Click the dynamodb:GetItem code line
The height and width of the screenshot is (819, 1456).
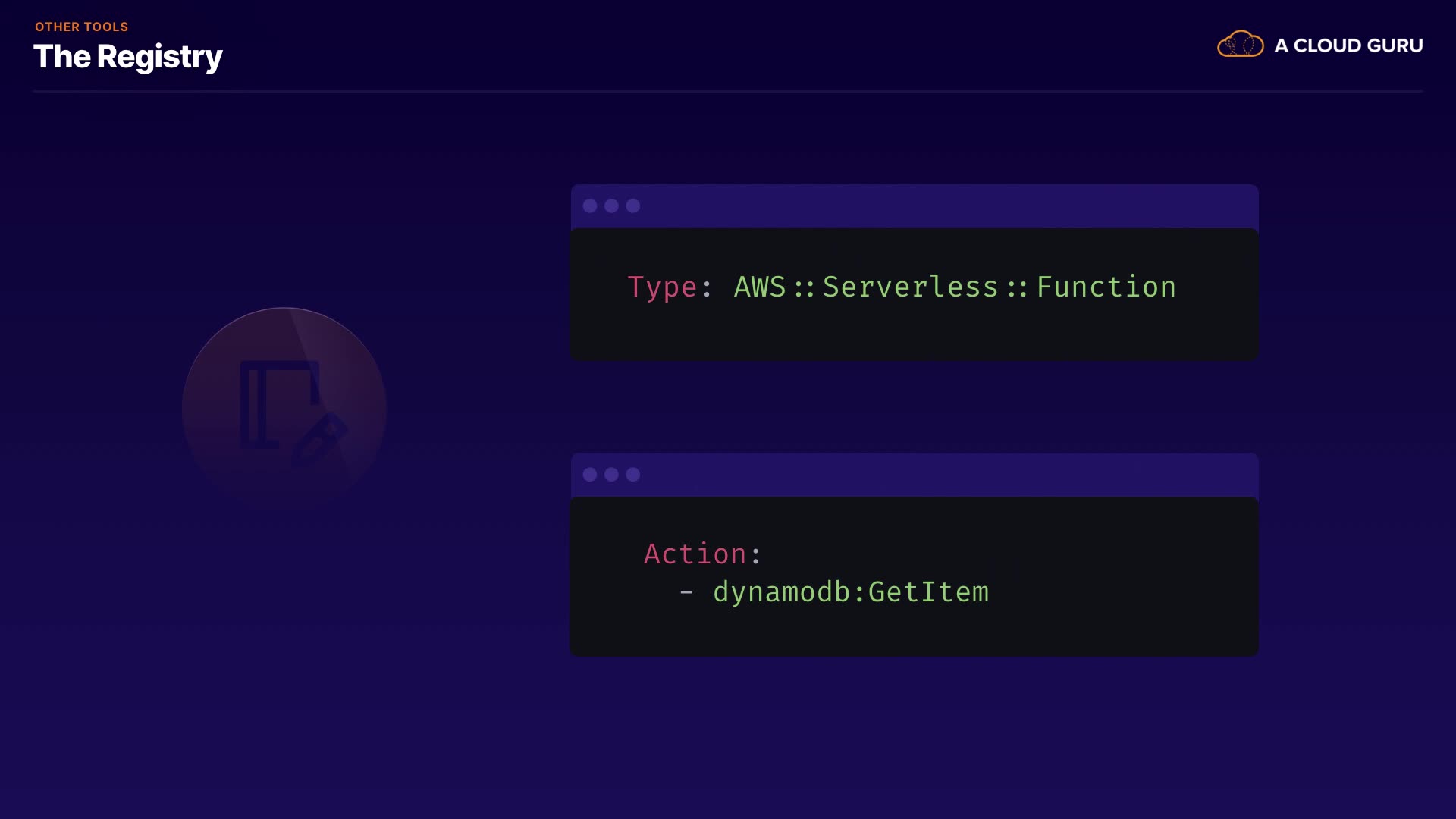coord(851,592)
